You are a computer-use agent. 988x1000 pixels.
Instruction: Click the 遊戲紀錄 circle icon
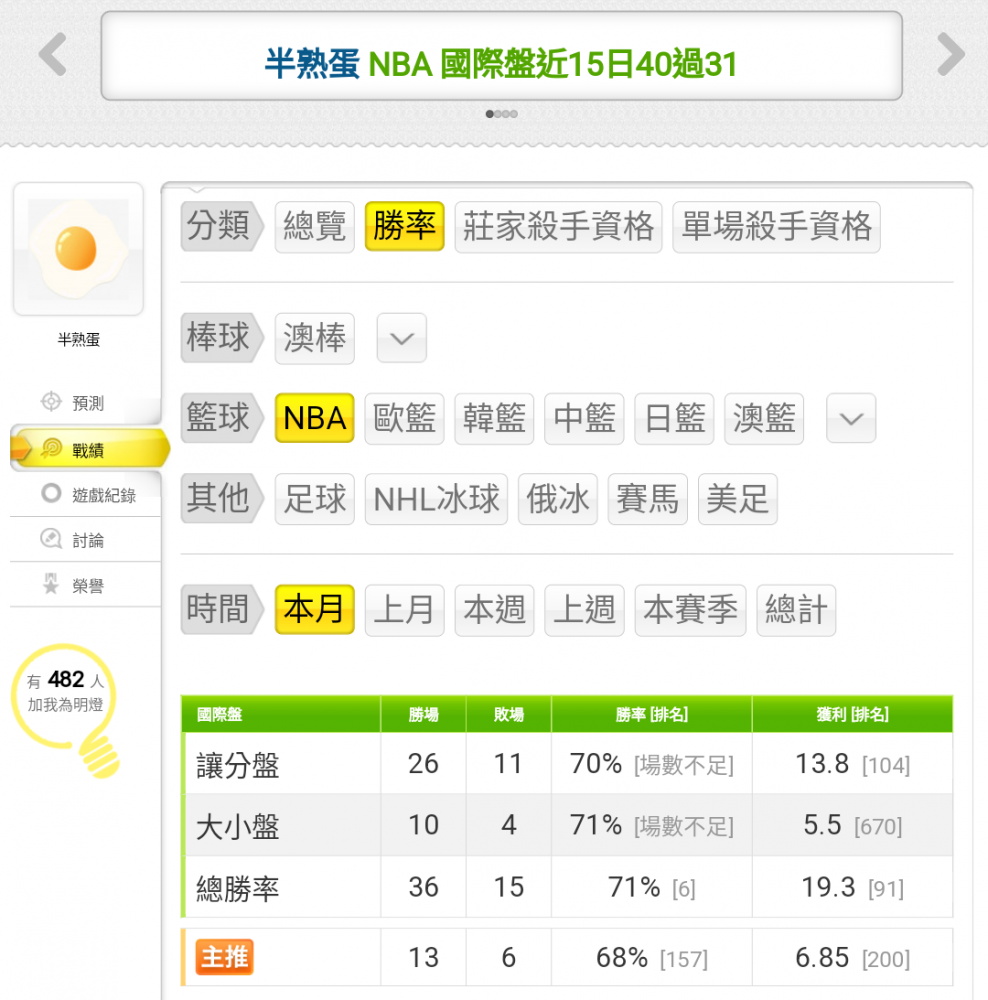pos(51,494)
